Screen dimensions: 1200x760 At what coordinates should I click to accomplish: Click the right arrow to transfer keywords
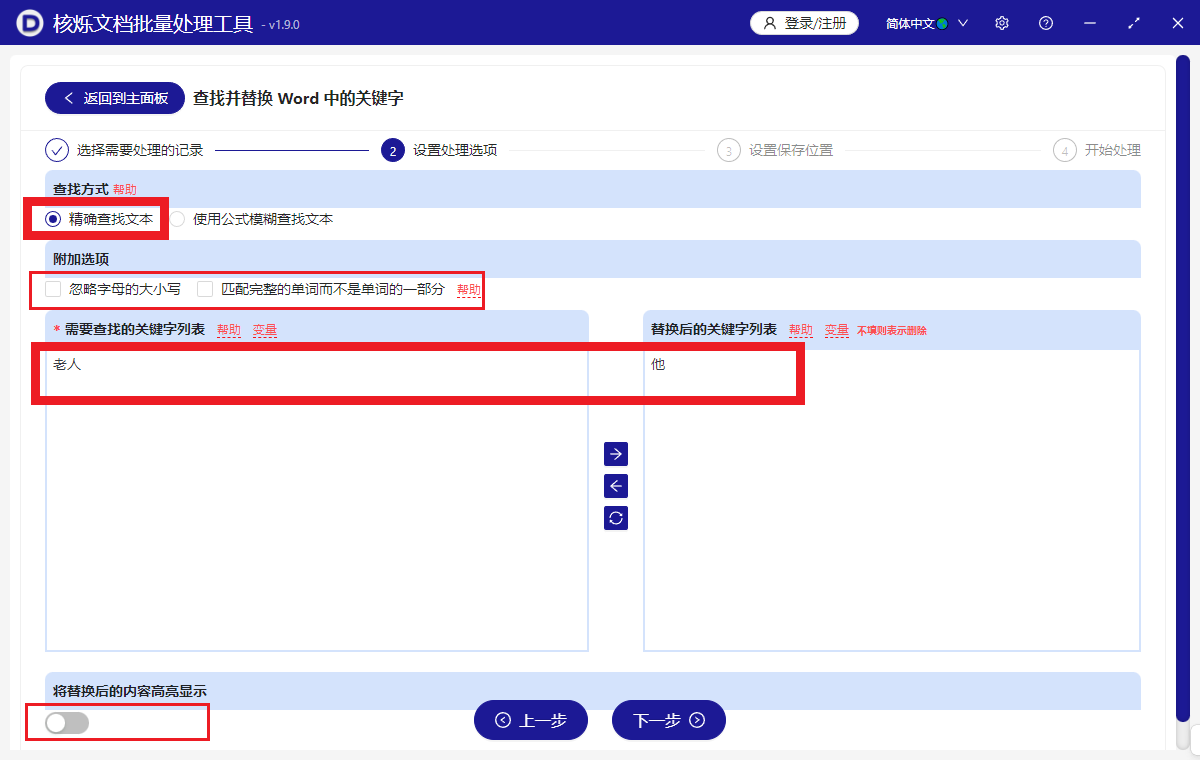click(615, 453)
